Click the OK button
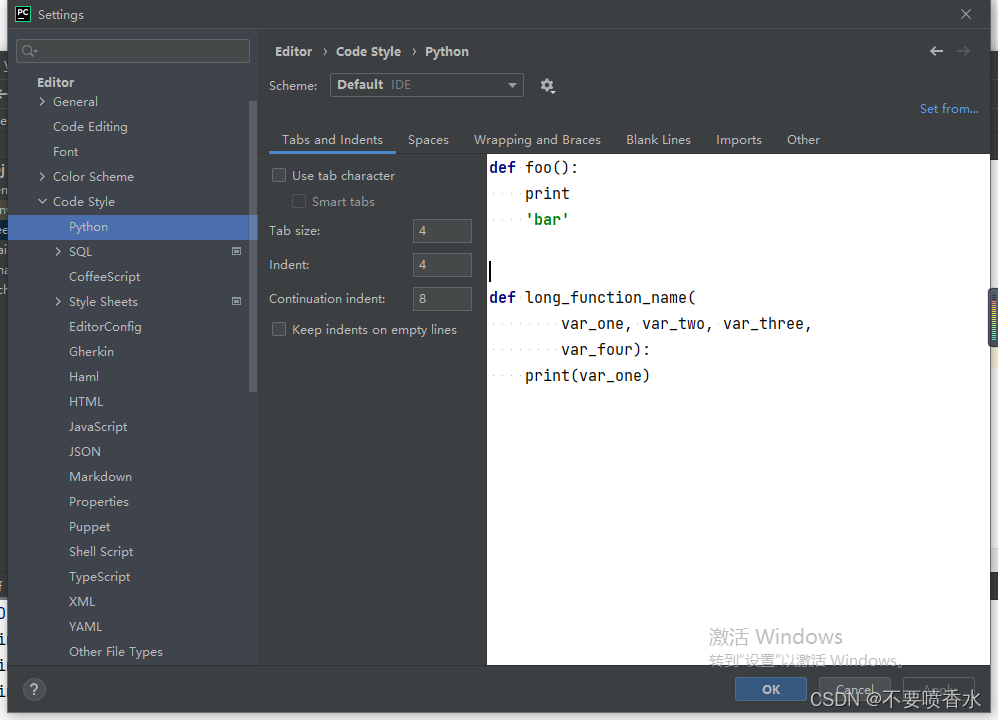Image resolution: width=998 pixels, height=720 pixels. pyautogui.click(x=771, y=689)
